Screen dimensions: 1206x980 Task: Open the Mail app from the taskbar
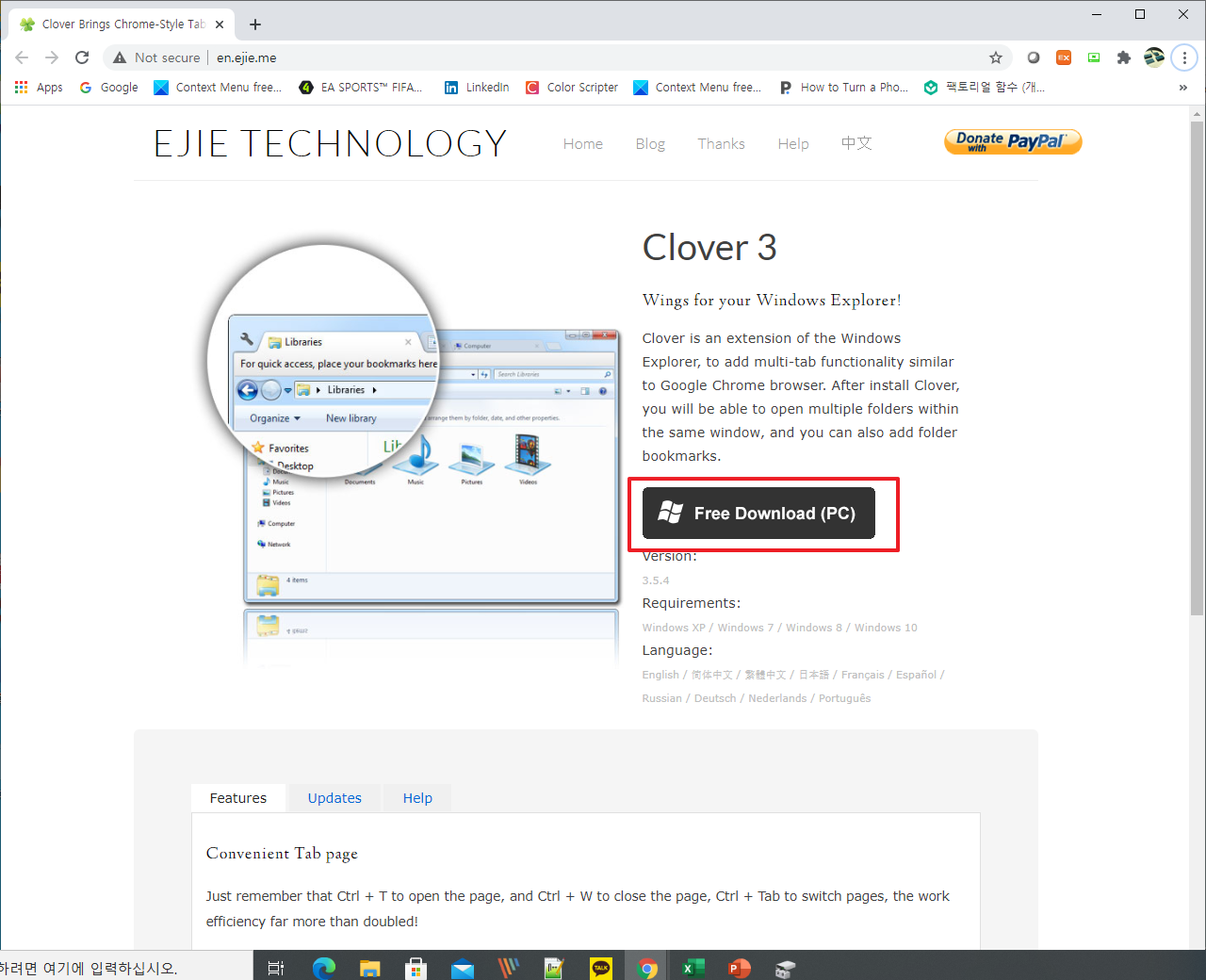click(x=463, y=968)
